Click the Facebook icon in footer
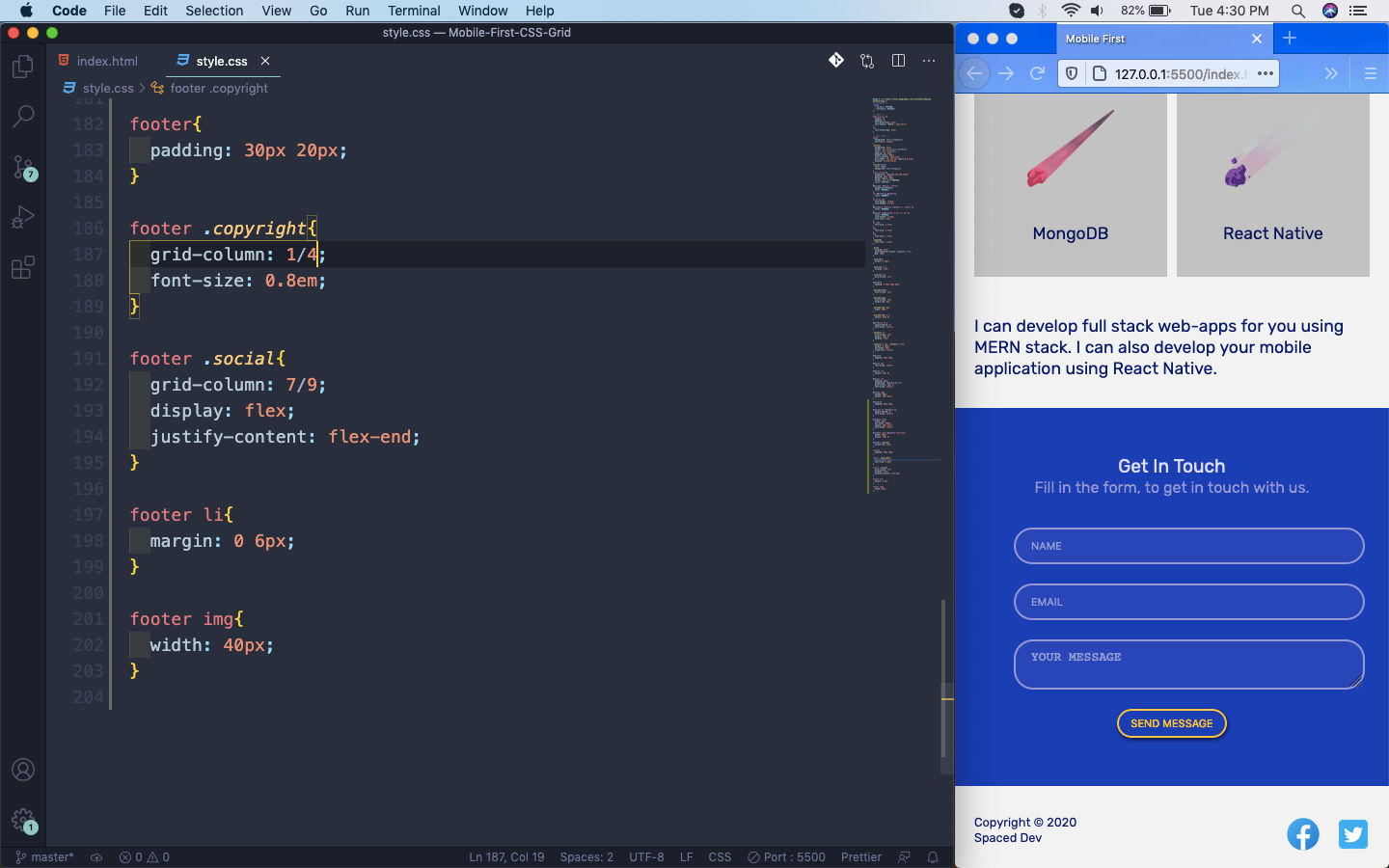The image size is (1389, 868). click(1303, 834)
